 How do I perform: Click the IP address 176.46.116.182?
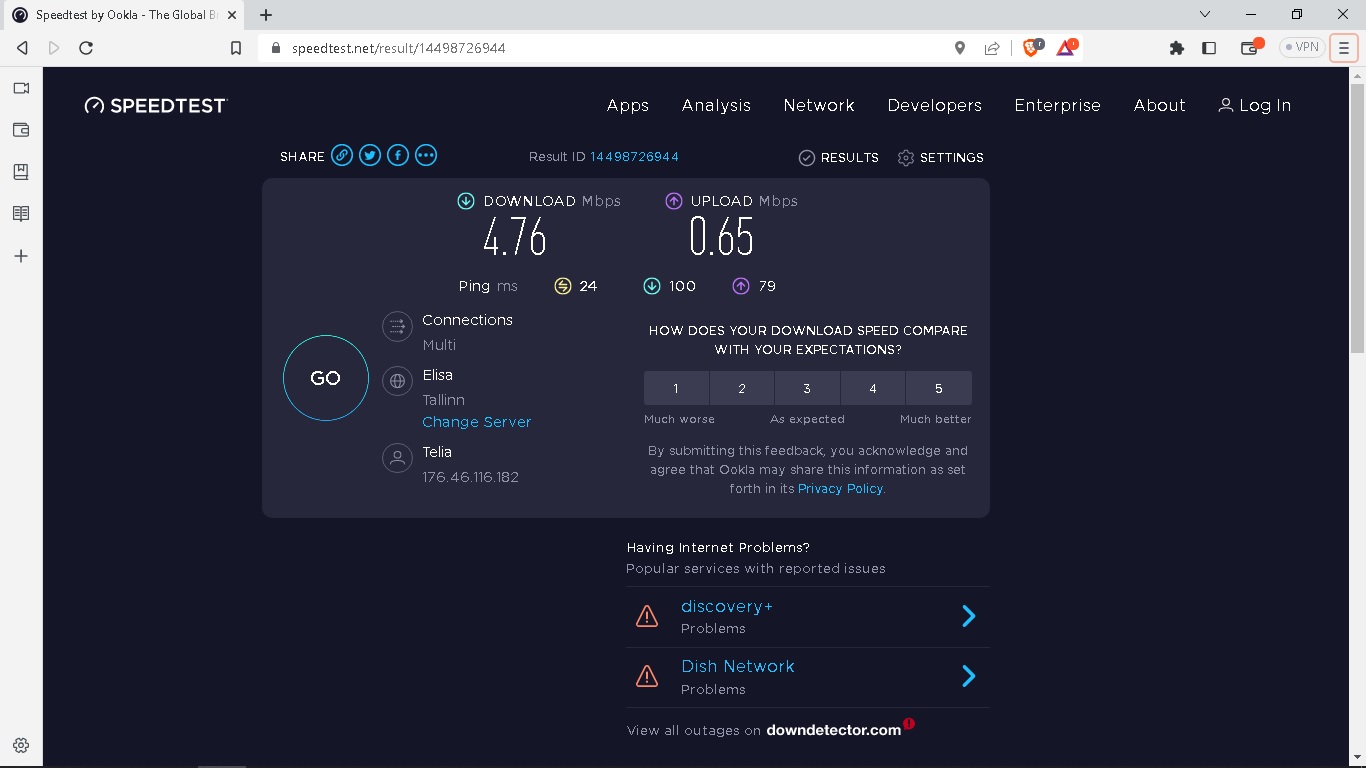tap(471, 477)
